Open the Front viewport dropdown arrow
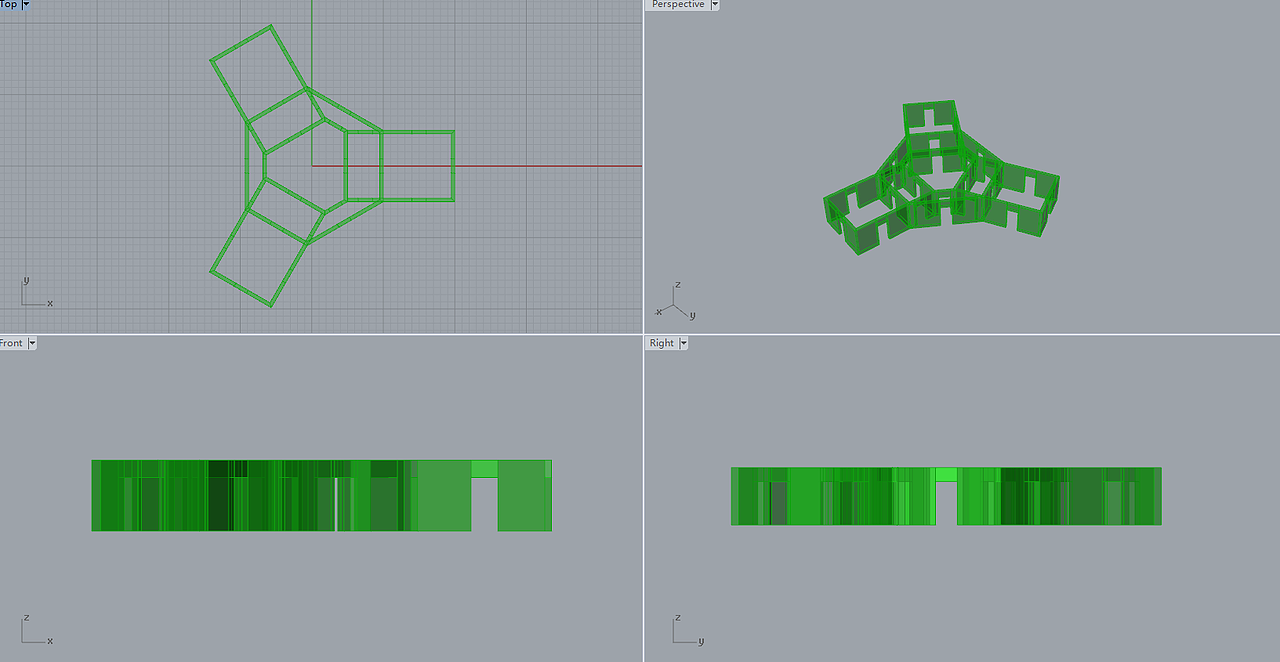This screenshot has width=1280, height=662. click(x=32, y=343)
